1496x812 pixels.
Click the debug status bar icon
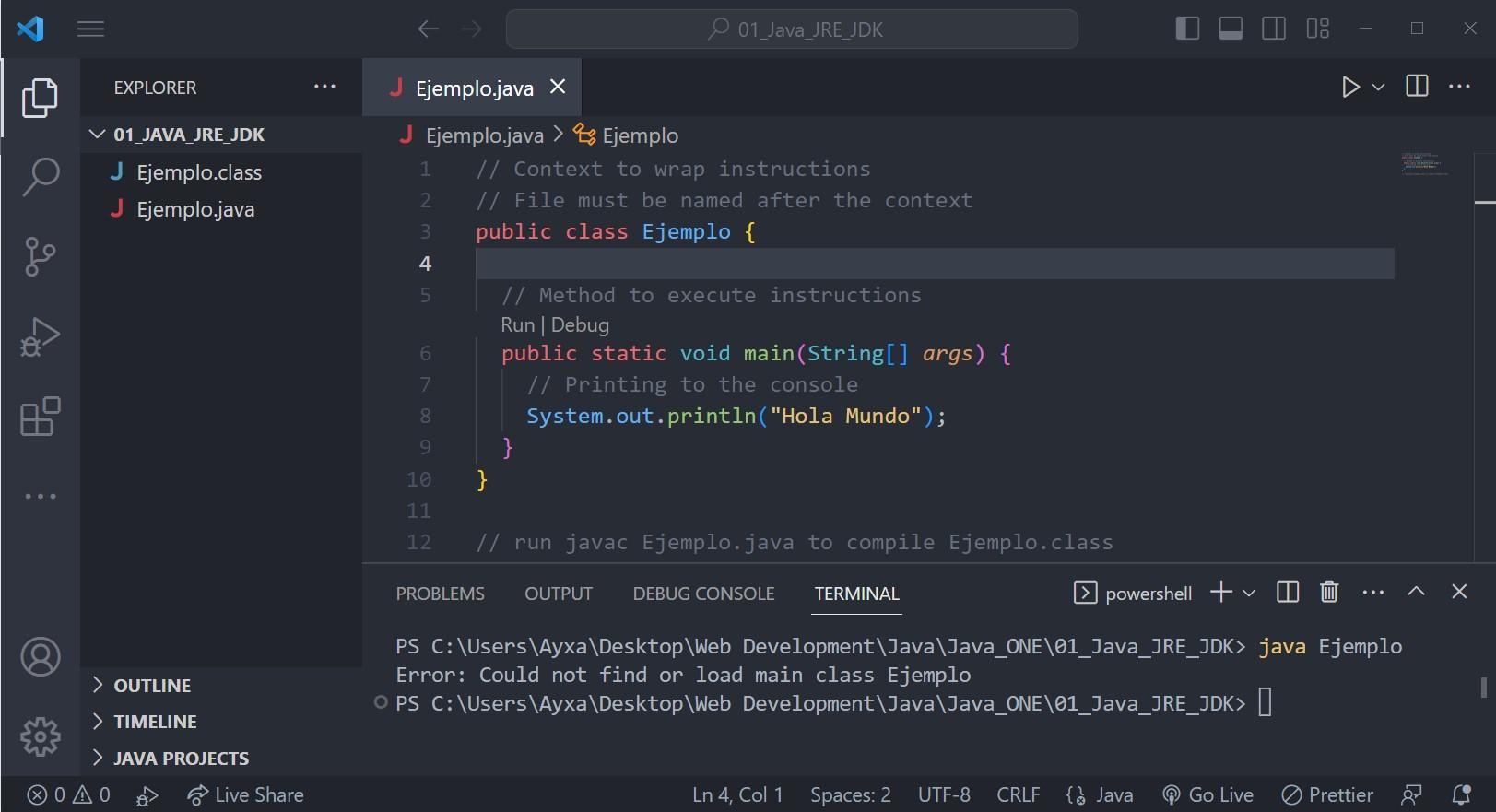pos(147,795)
